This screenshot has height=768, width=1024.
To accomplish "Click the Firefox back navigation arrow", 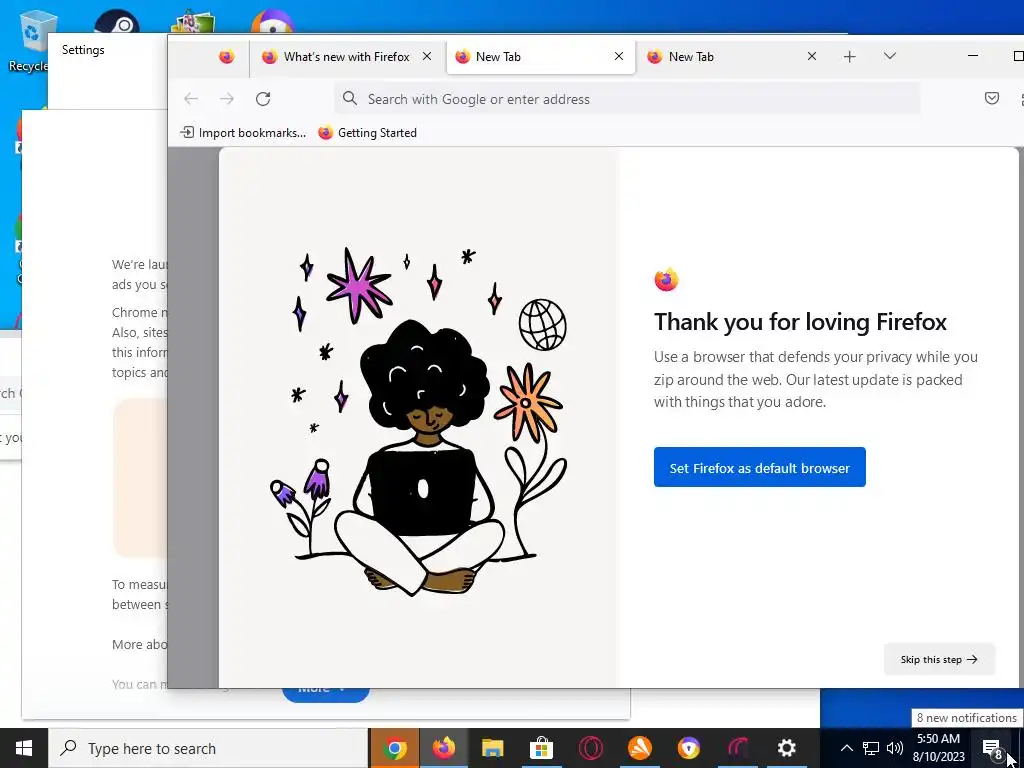I will [191, 99].
